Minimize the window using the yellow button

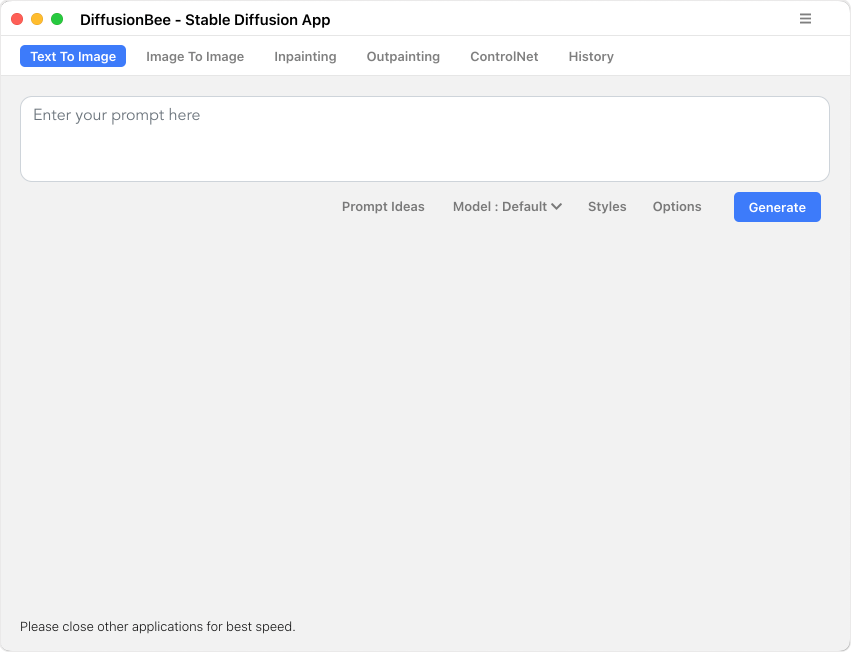point(37,19)
